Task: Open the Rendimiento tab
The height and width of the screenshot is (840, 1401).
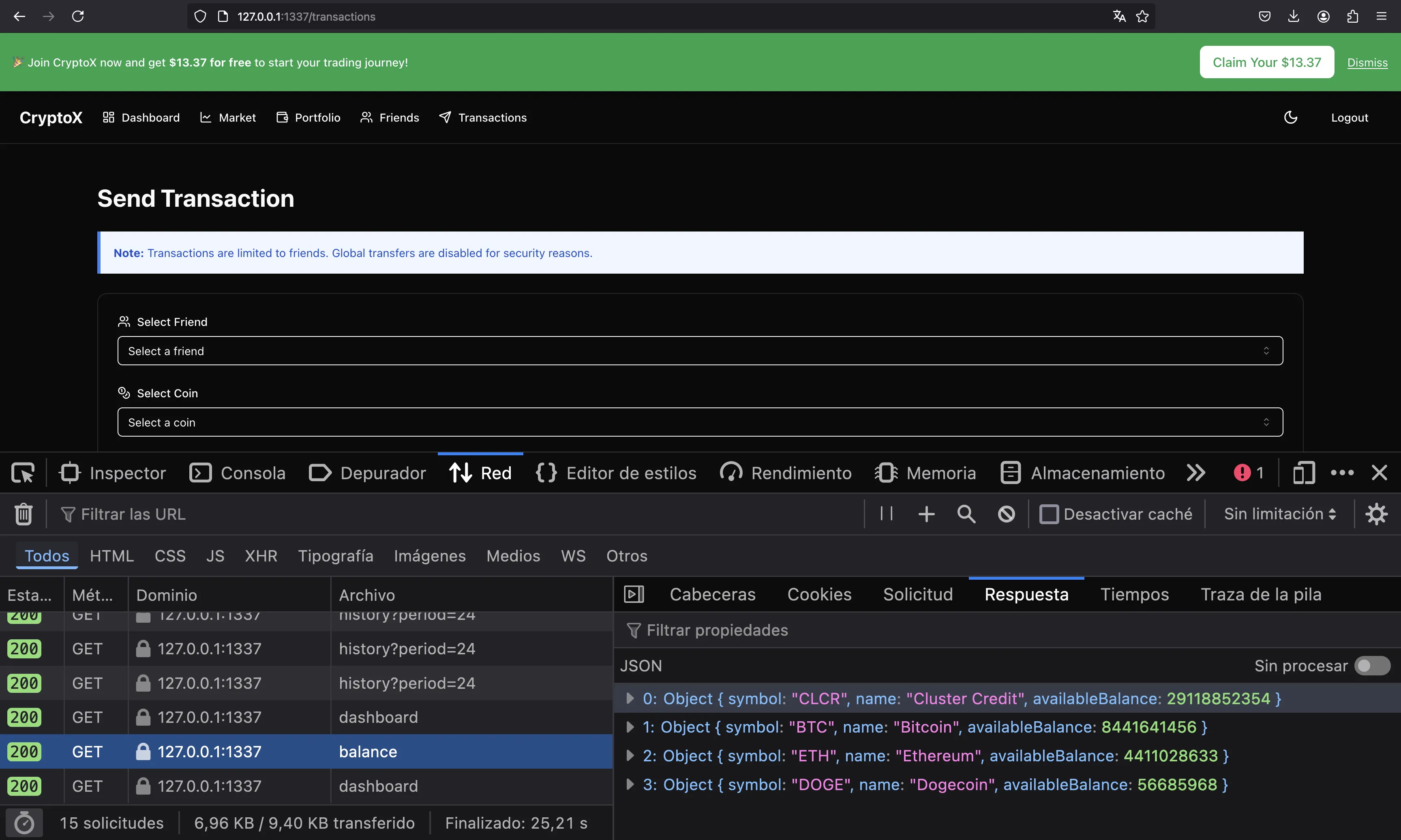Action: pyautogui.click(x=786, y=473)
